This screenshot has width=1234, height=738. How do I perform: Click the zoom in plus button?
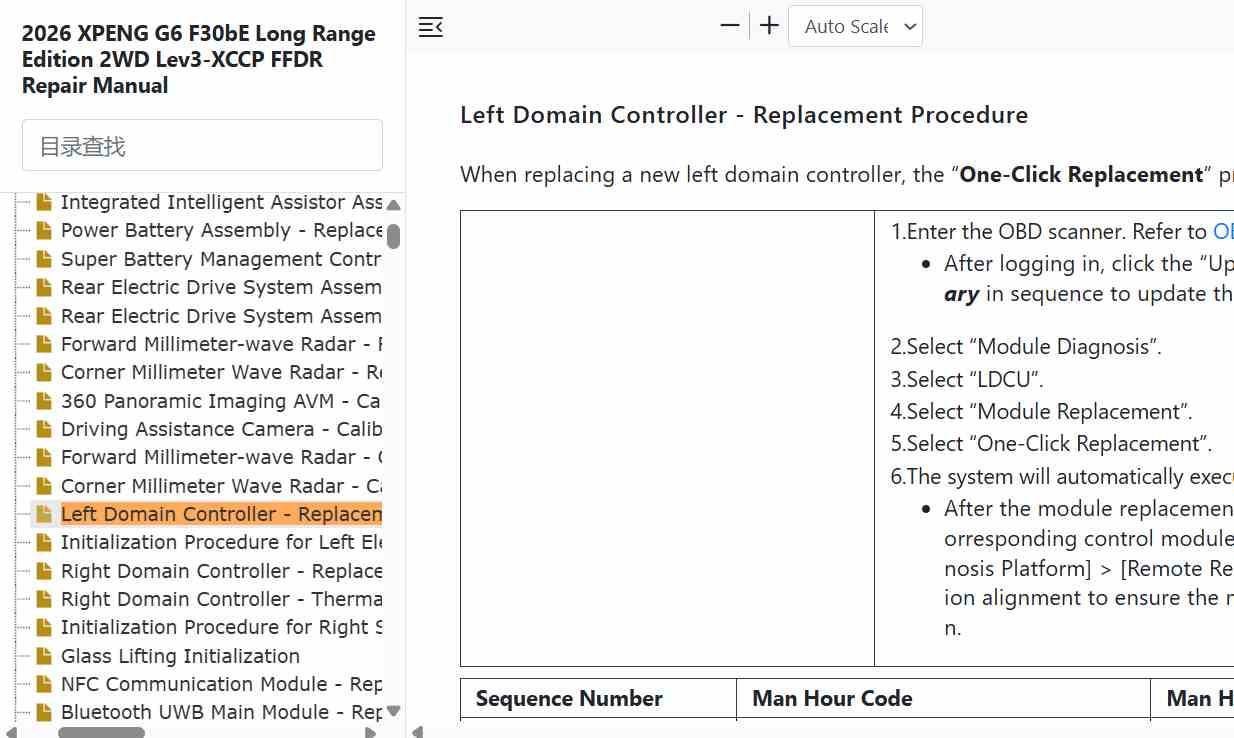[769, 26]
